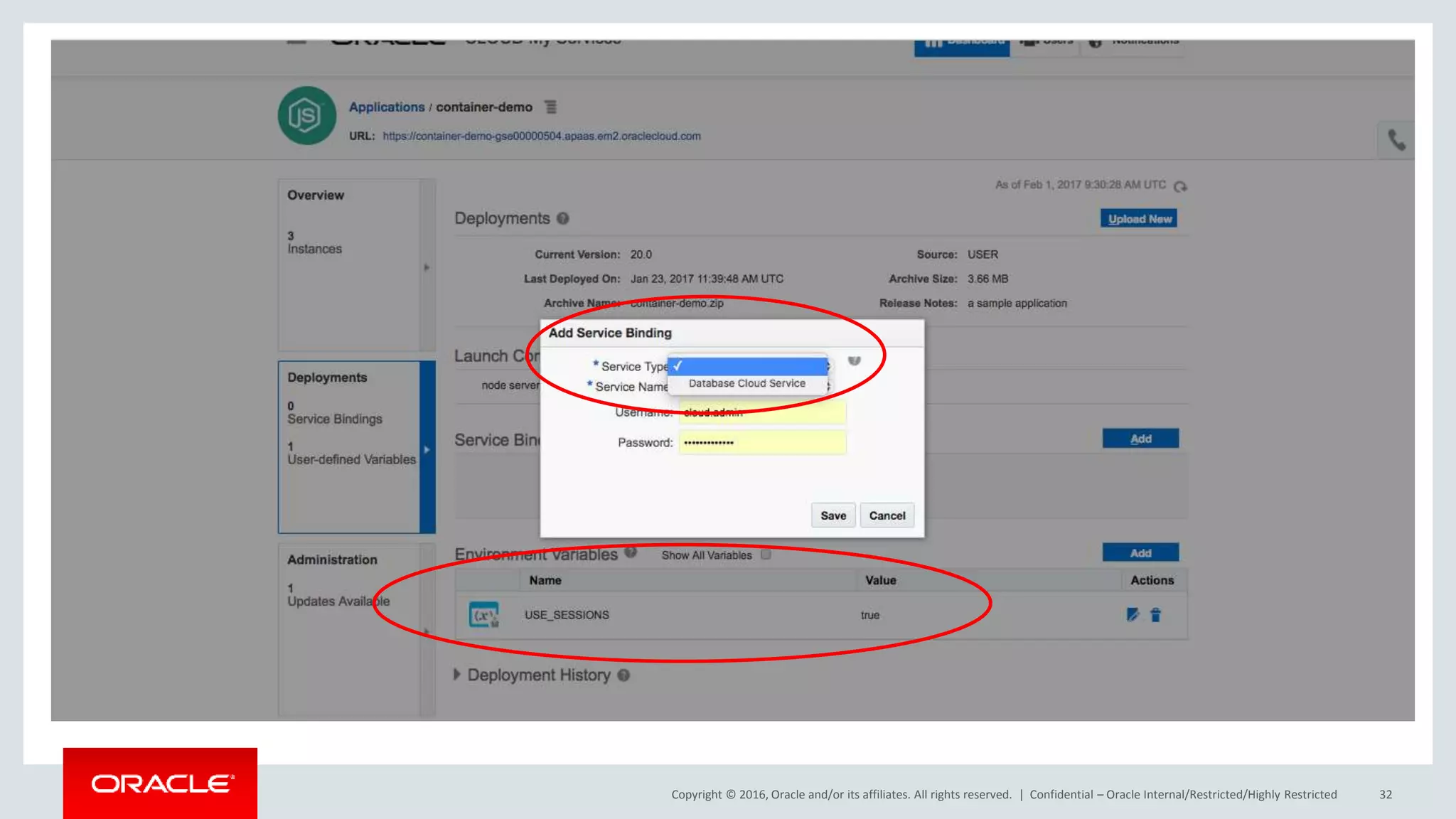1456x819 pixels.
Task: Select Database Cloud Service option
Action: click(746, 383)
